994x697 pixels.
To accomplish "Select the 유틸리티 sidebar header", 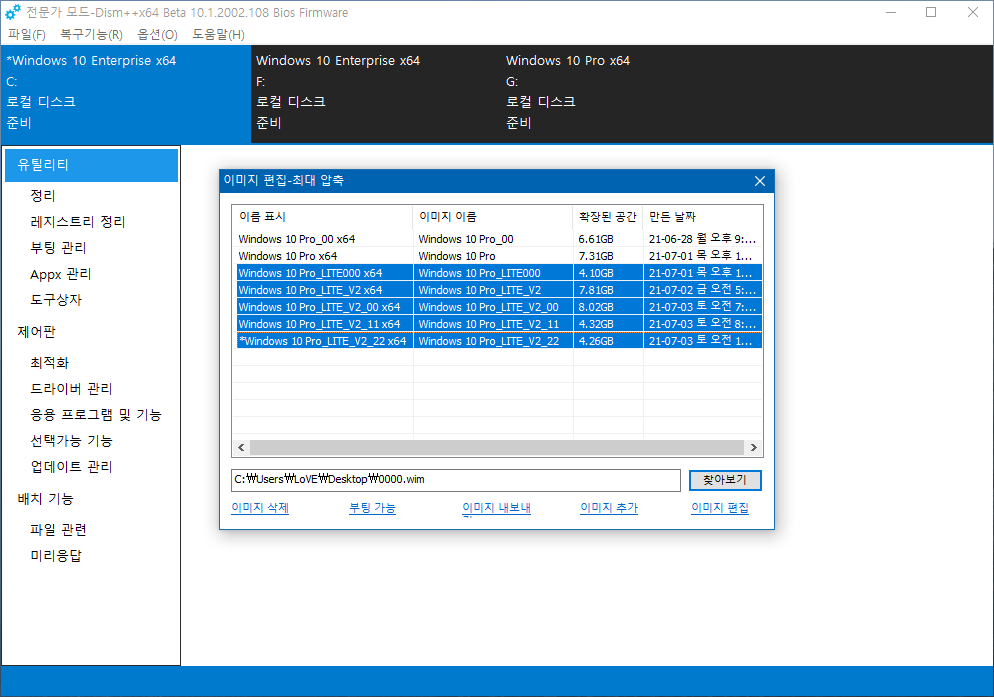I will click(x=91, y=165).
